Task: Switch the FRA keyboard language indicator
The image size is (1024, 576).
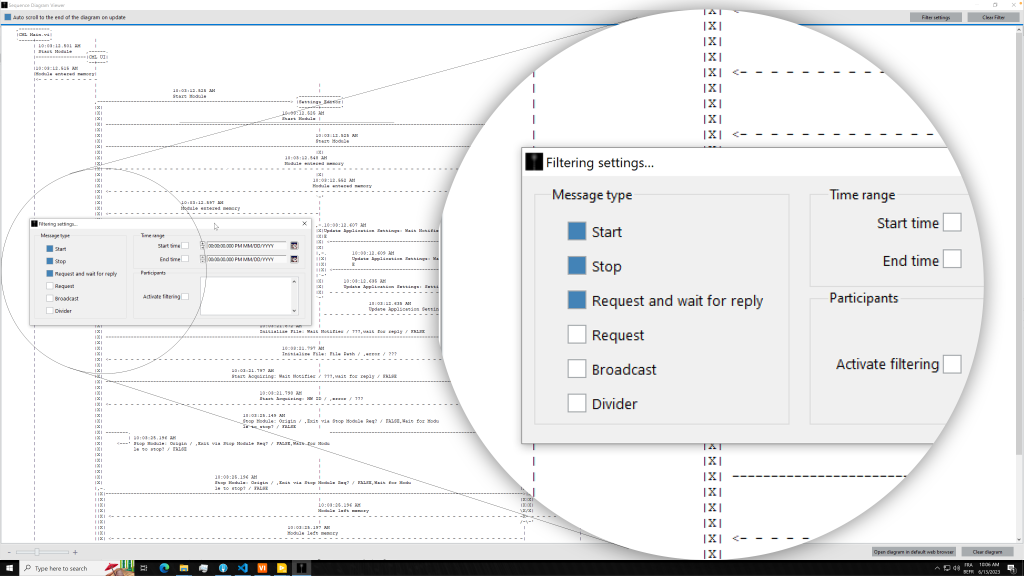Action: click(968, 568)
